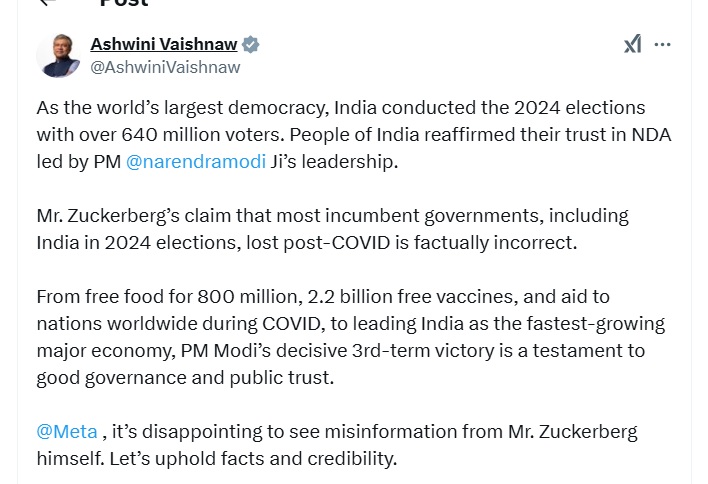Viewport: 708px width, 484px height.
Task: Open the @Meta mention link
Action: [67, 432]
